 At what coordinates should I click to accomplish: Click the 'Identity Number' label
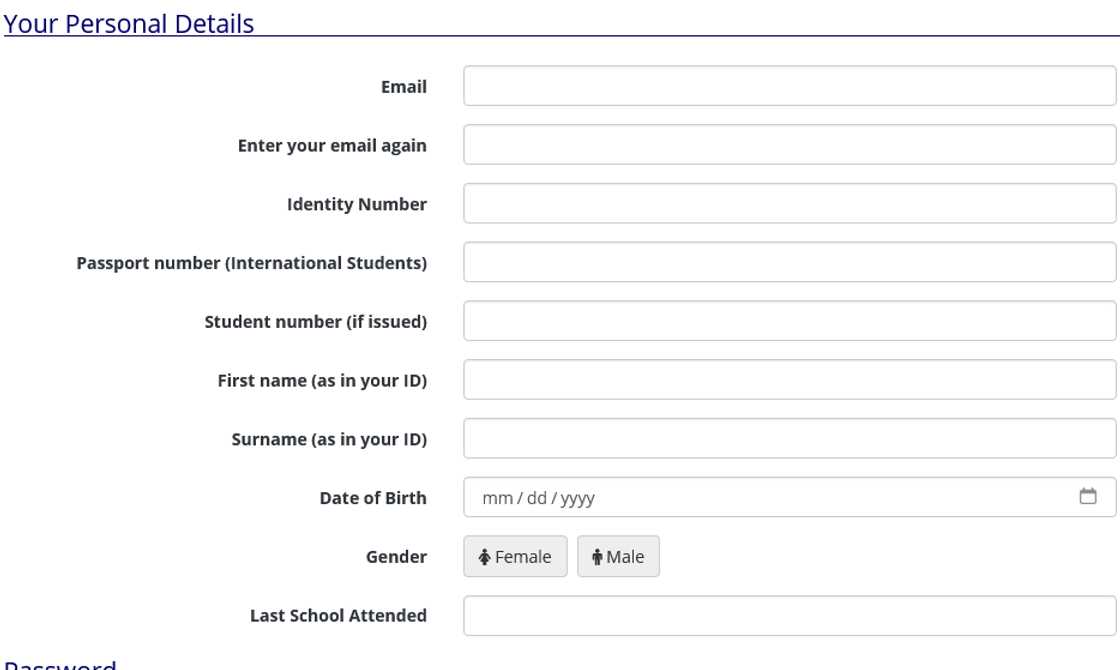pos(356,204)
